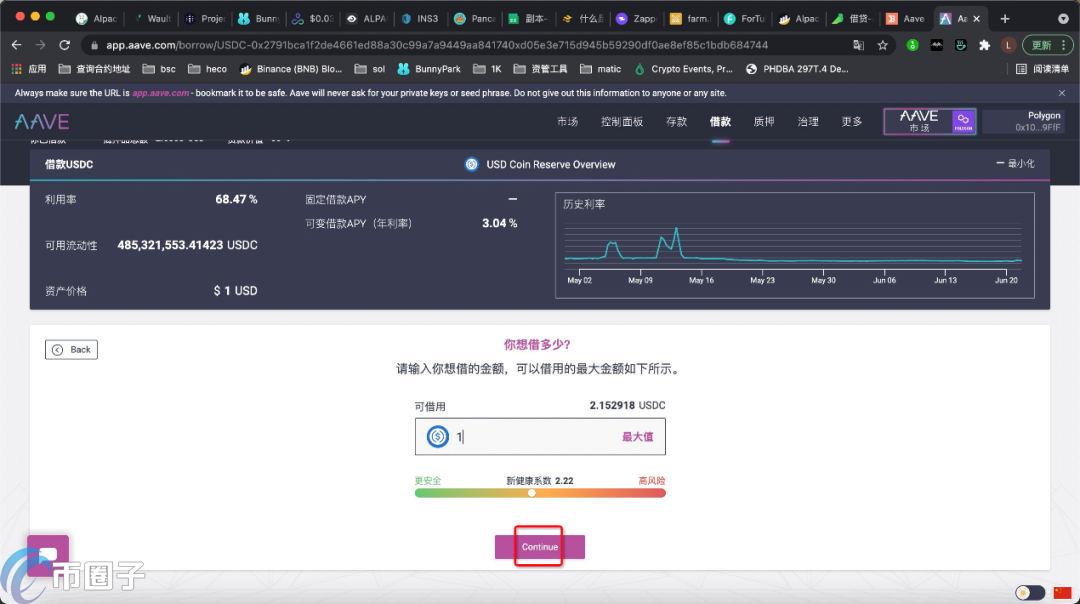
Task: Open the 查询合约地址 bookmarks folder
Action: tap(94, 69)
